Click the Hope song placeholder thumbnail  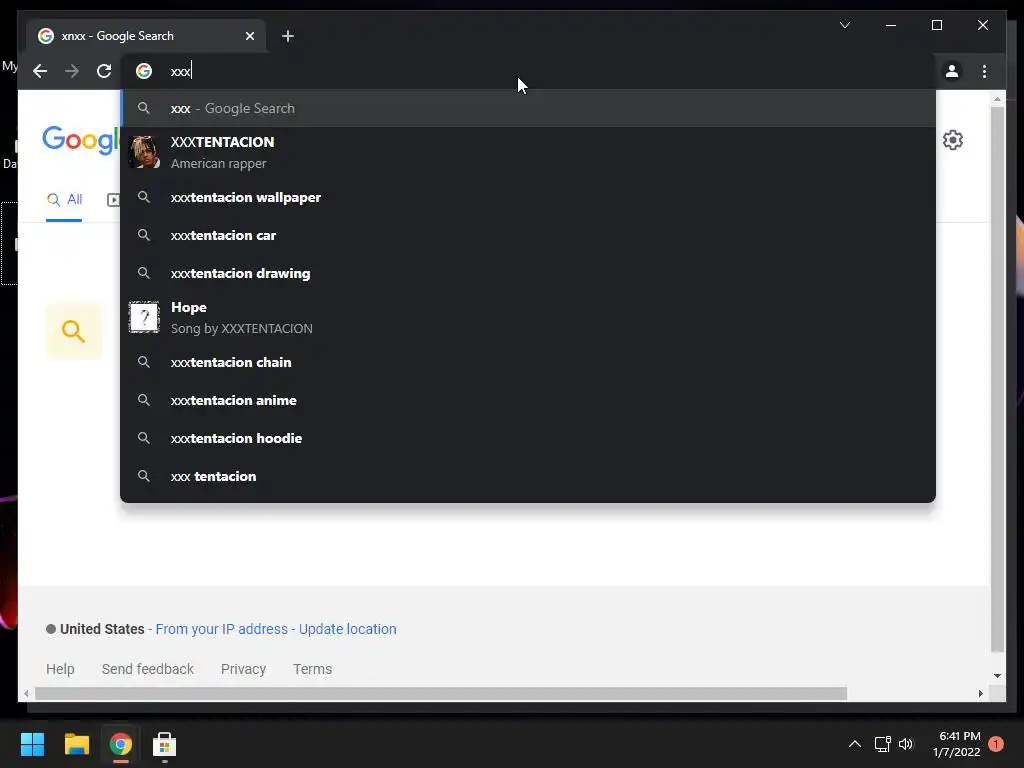coord(144,317)
